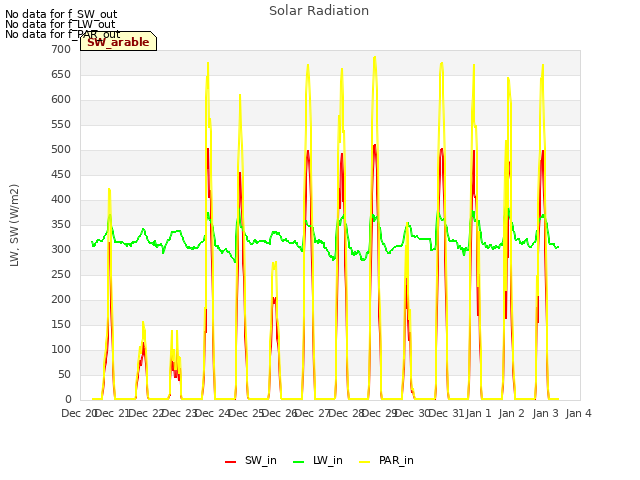Click the Dec 22 x-axis label
640x480 pixels.
pyautogui.click(x=146, y=413)
